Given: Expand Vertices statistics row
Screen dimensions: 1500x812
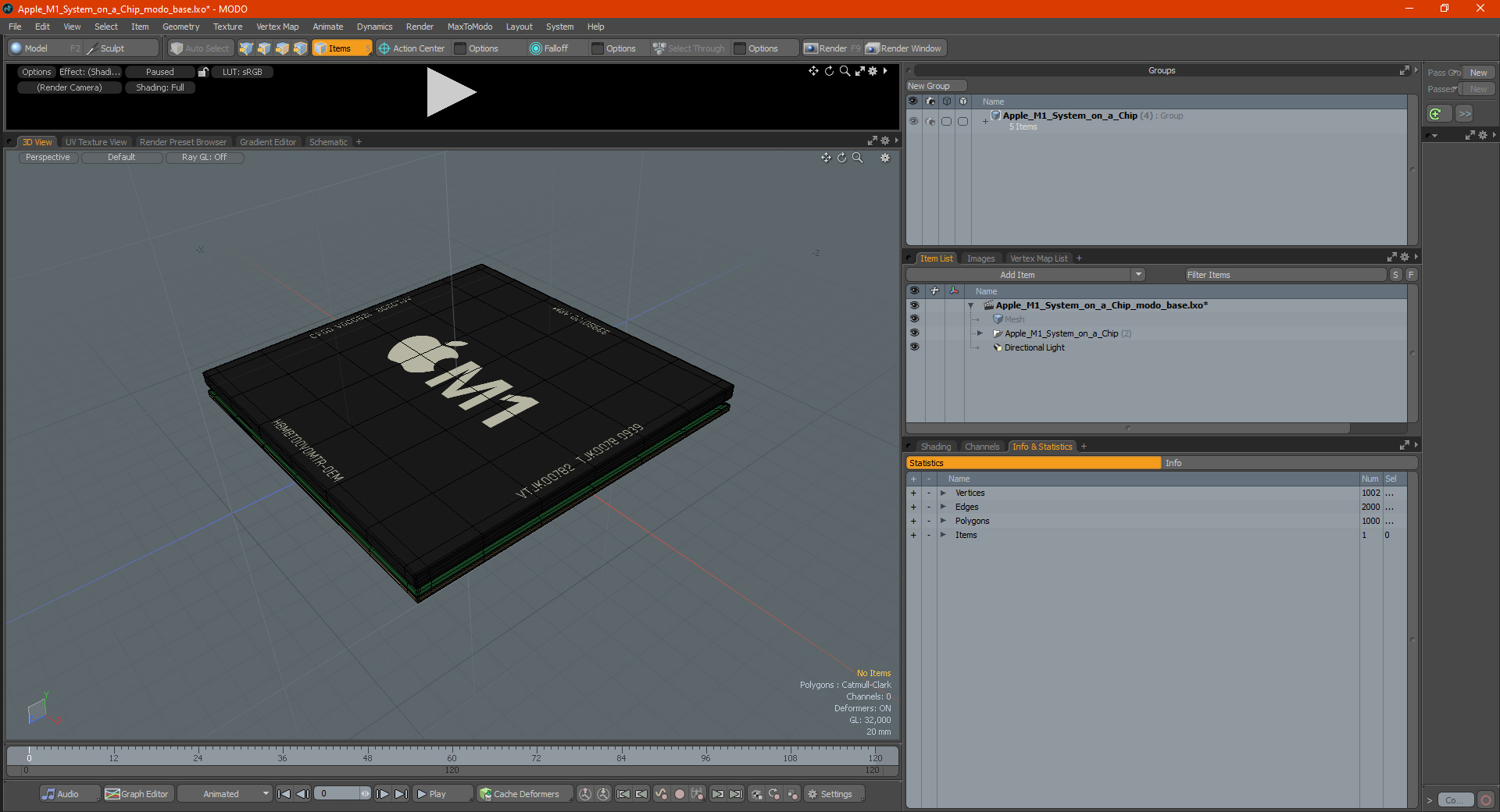Looking at the screenshot, I should pos(943,493).
